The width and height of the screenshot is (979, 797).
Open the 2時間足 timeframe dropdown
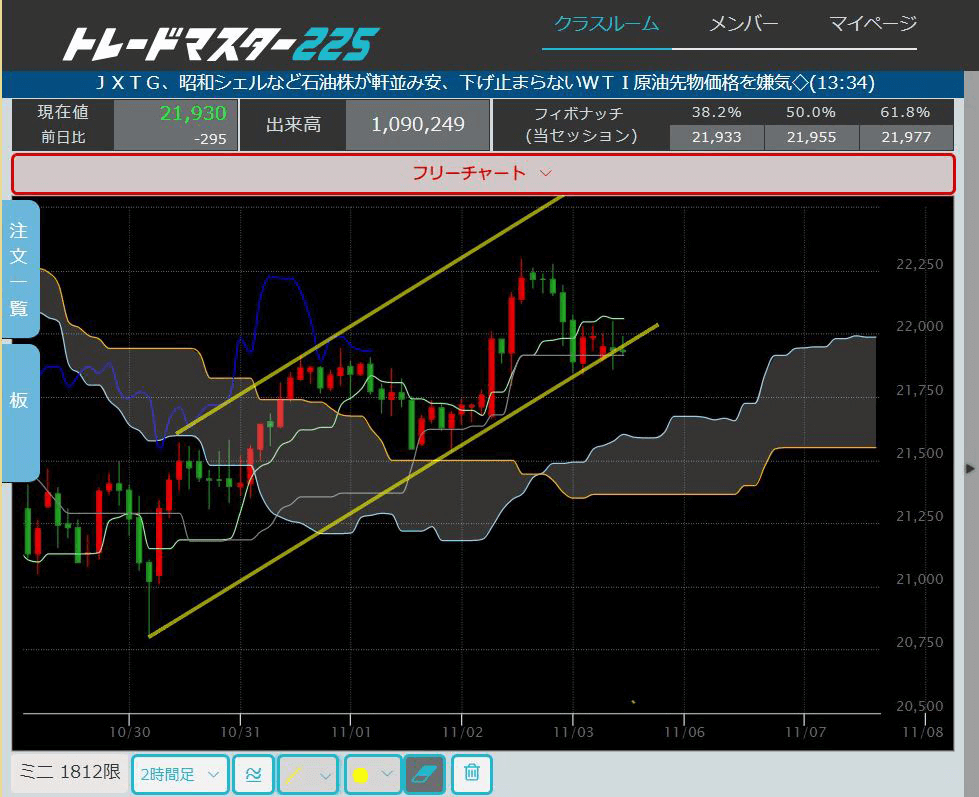coord(180,774)
